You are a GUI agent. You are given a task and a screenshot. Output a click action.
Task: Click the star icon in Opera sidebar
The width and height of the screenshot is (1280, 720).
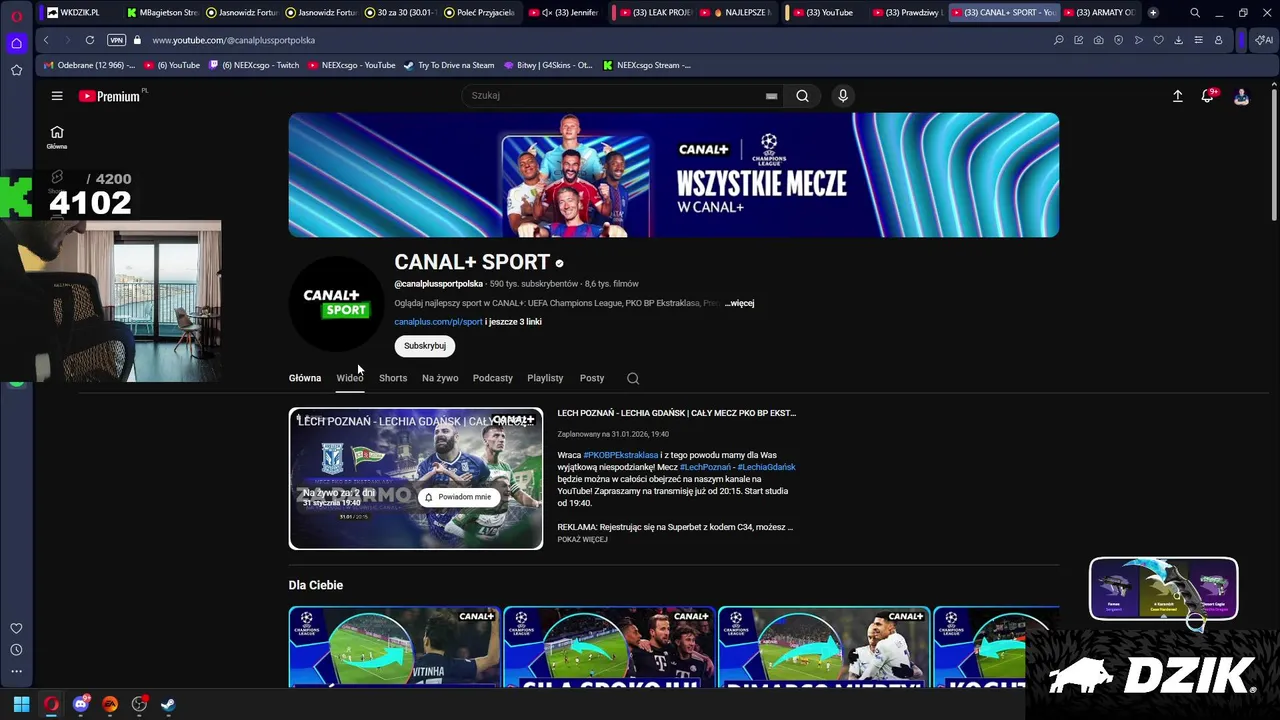tap(16, 70)
